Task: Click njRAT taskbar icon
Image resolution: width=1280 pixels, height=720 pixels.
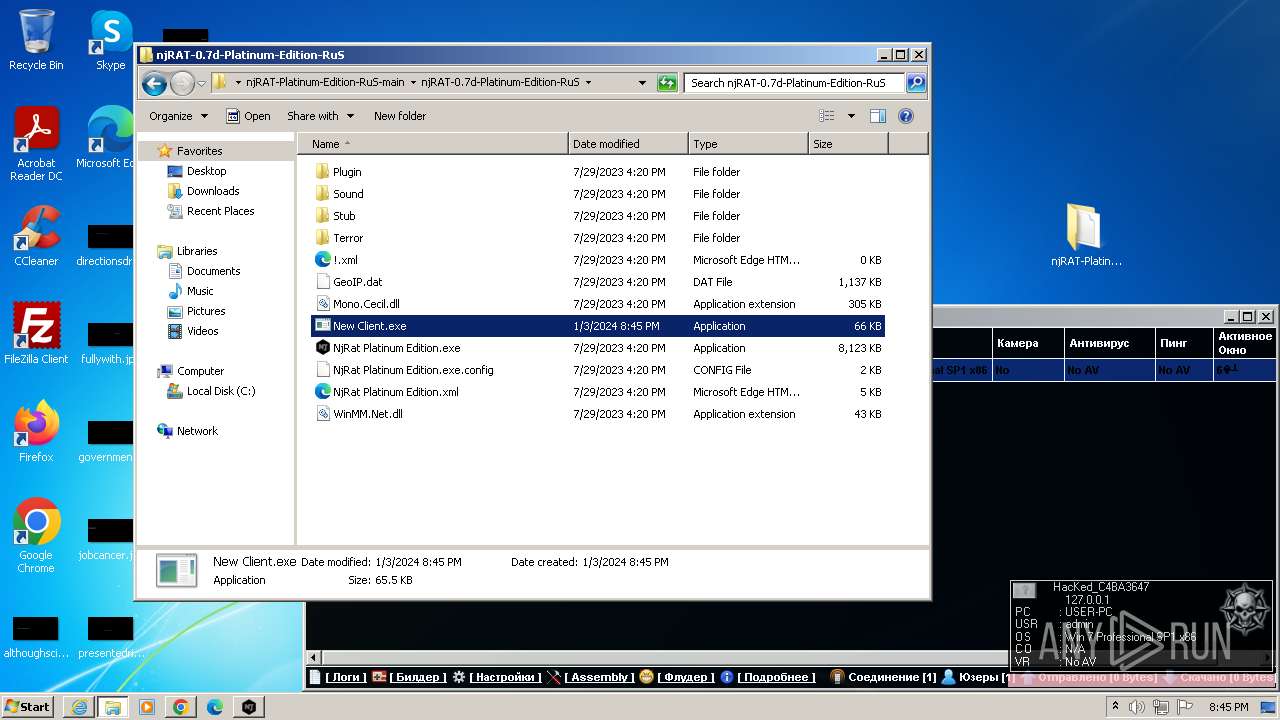Action: tap(248, 707)
